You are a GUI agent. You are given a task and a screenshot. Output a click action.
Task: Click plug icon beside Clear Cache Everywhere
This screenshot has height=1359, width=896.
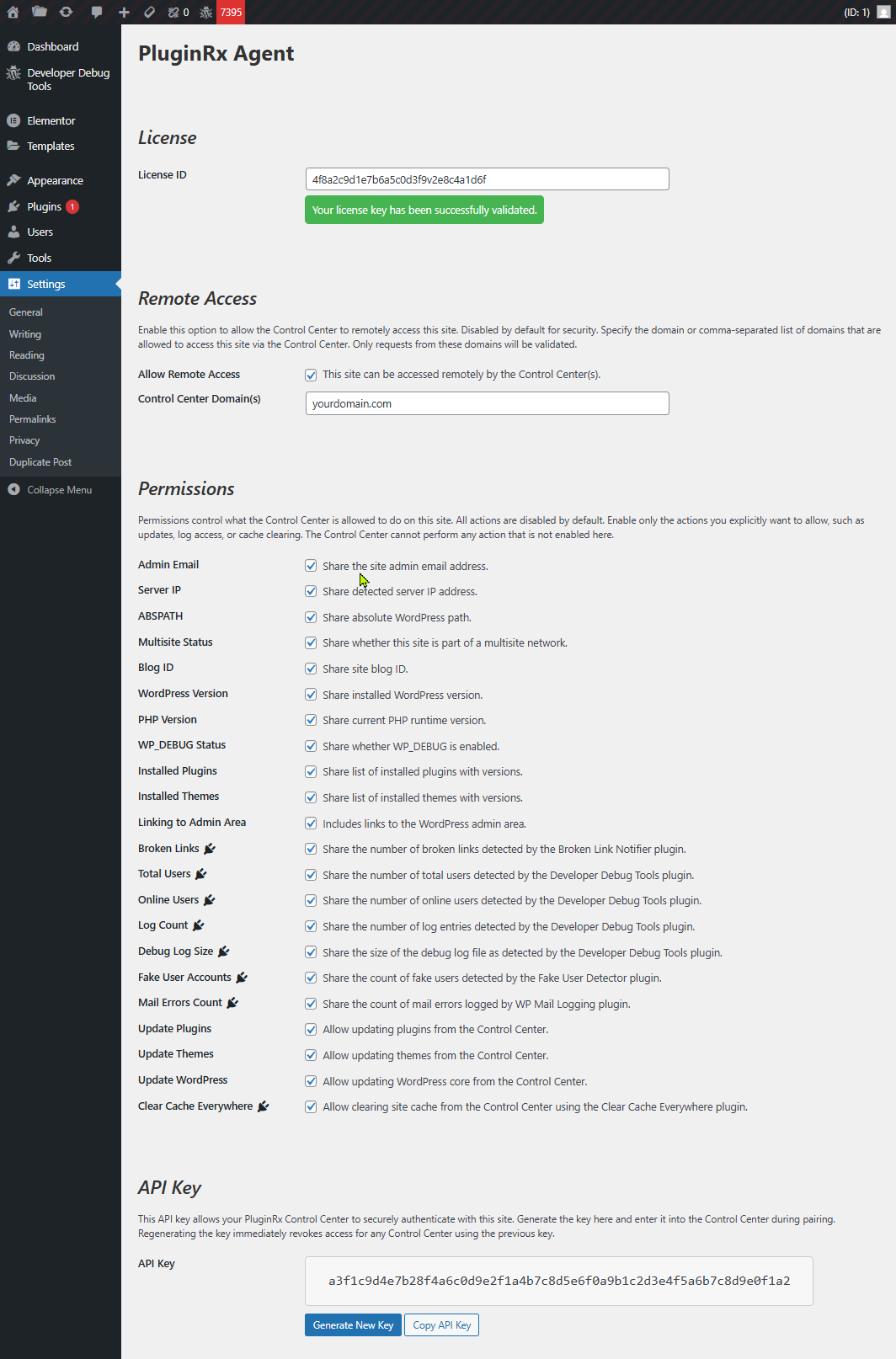(x=263, y=1106)
